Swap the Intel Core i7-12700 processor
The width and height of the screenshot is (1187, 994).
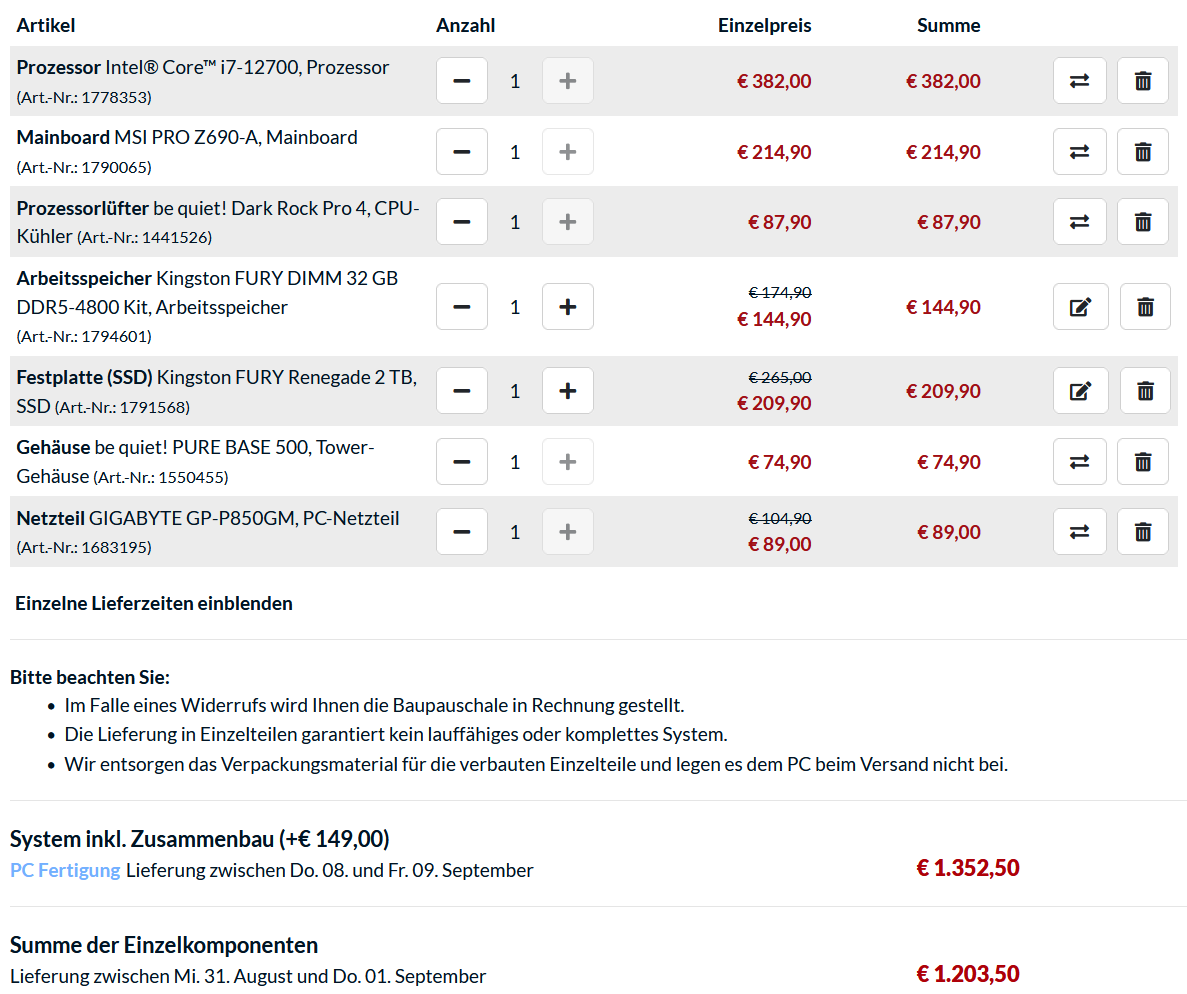coord(1079,81)
